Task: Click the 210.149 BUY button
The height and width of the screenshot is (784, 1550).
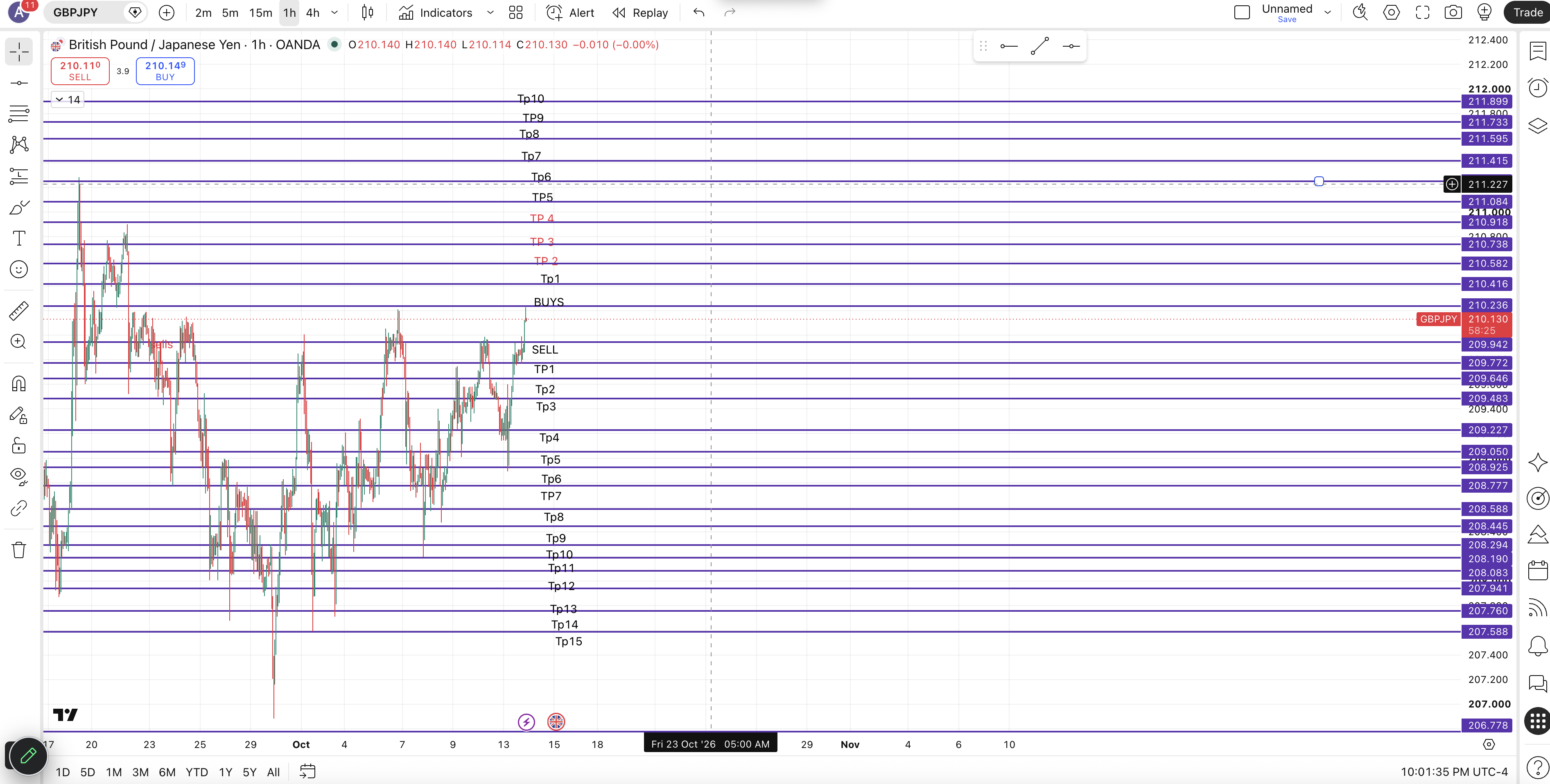Action: coord(165,71)
